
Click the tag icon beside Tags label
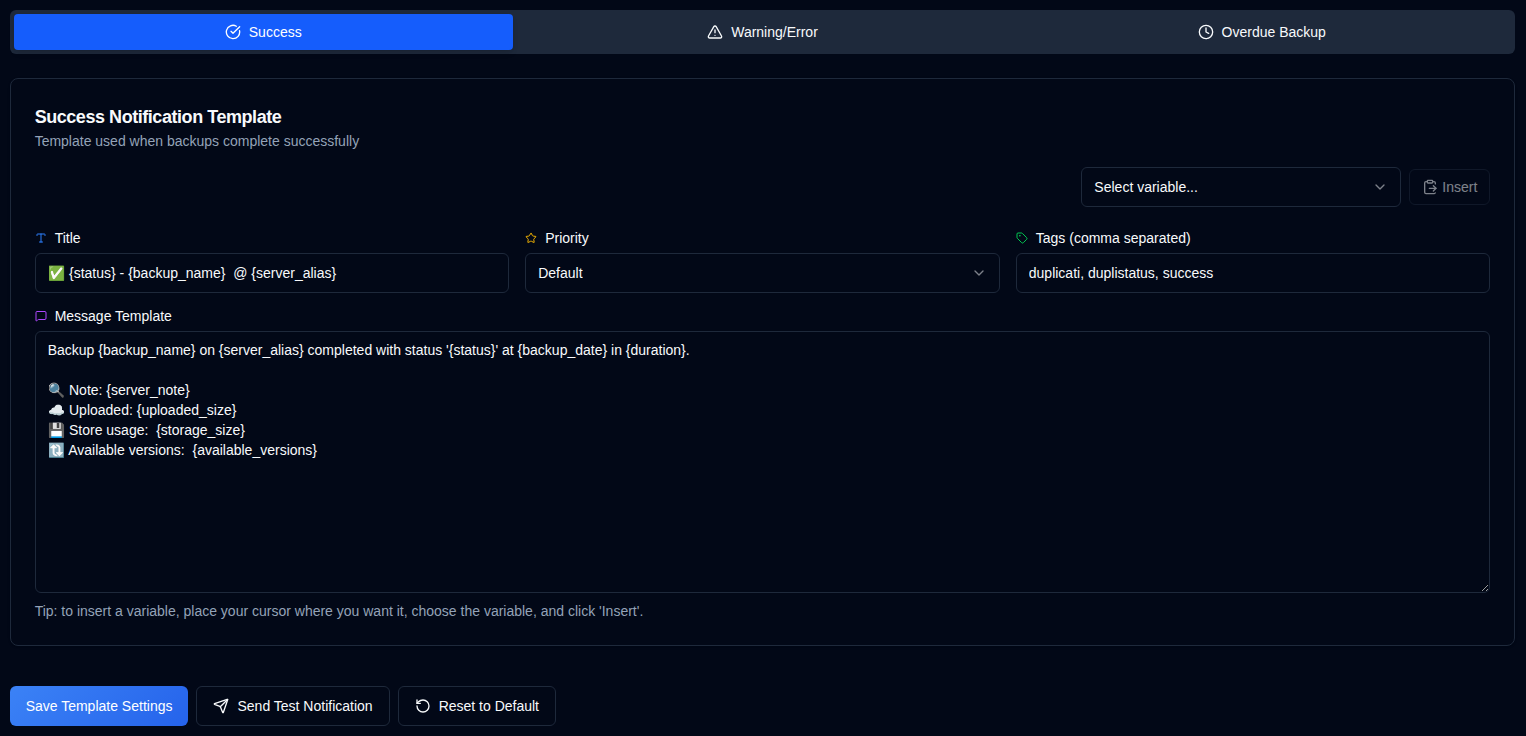[1021, 237]
